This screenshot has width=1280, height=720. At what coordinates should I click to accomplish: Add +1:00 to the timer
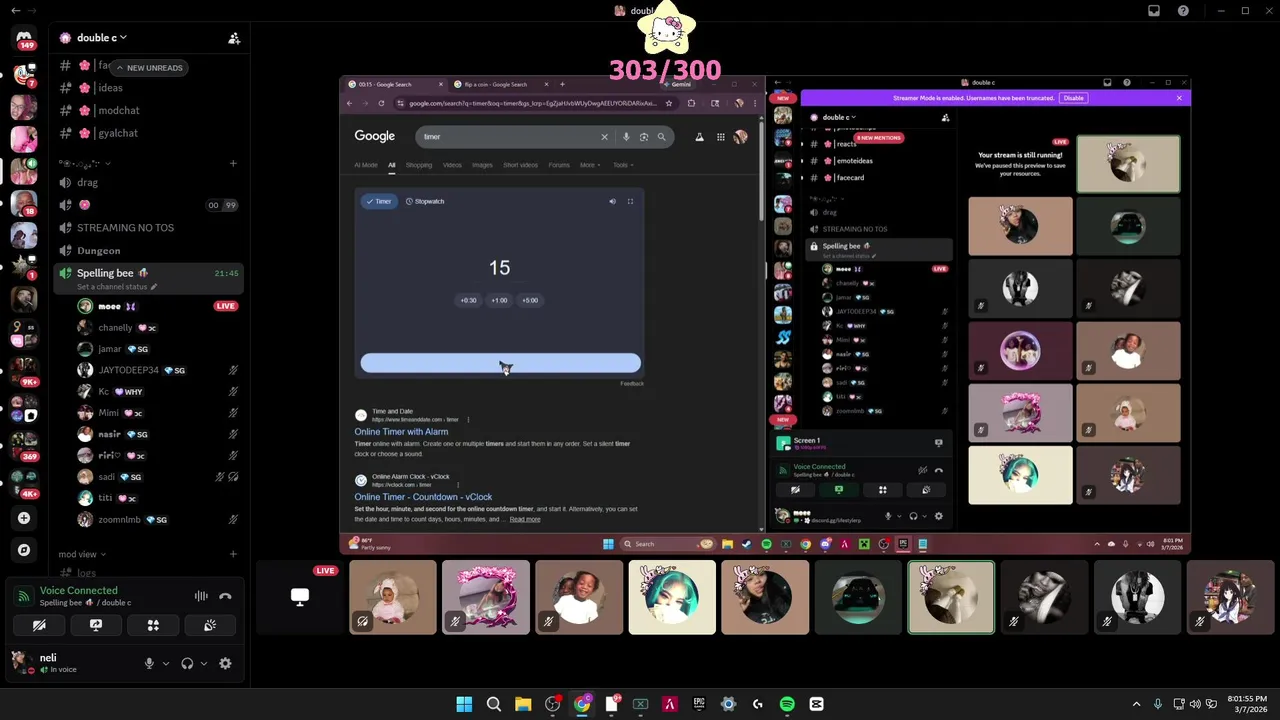[x=499, y=300]
